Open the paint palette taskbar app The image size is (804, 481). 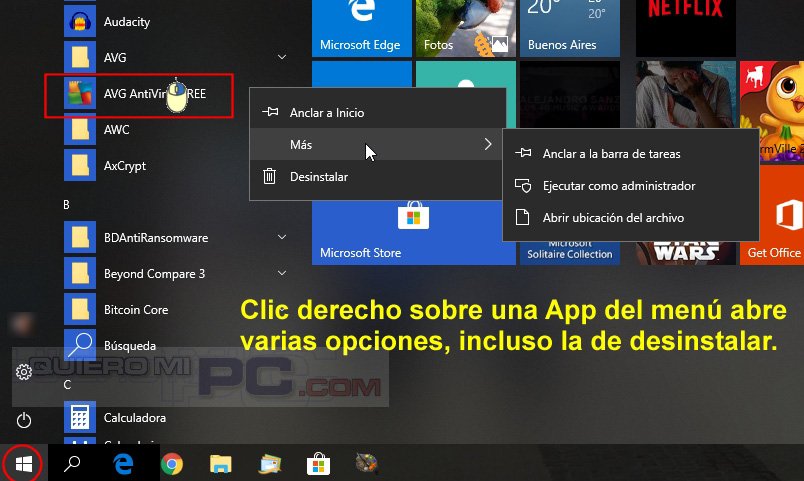tap(367, 464)
